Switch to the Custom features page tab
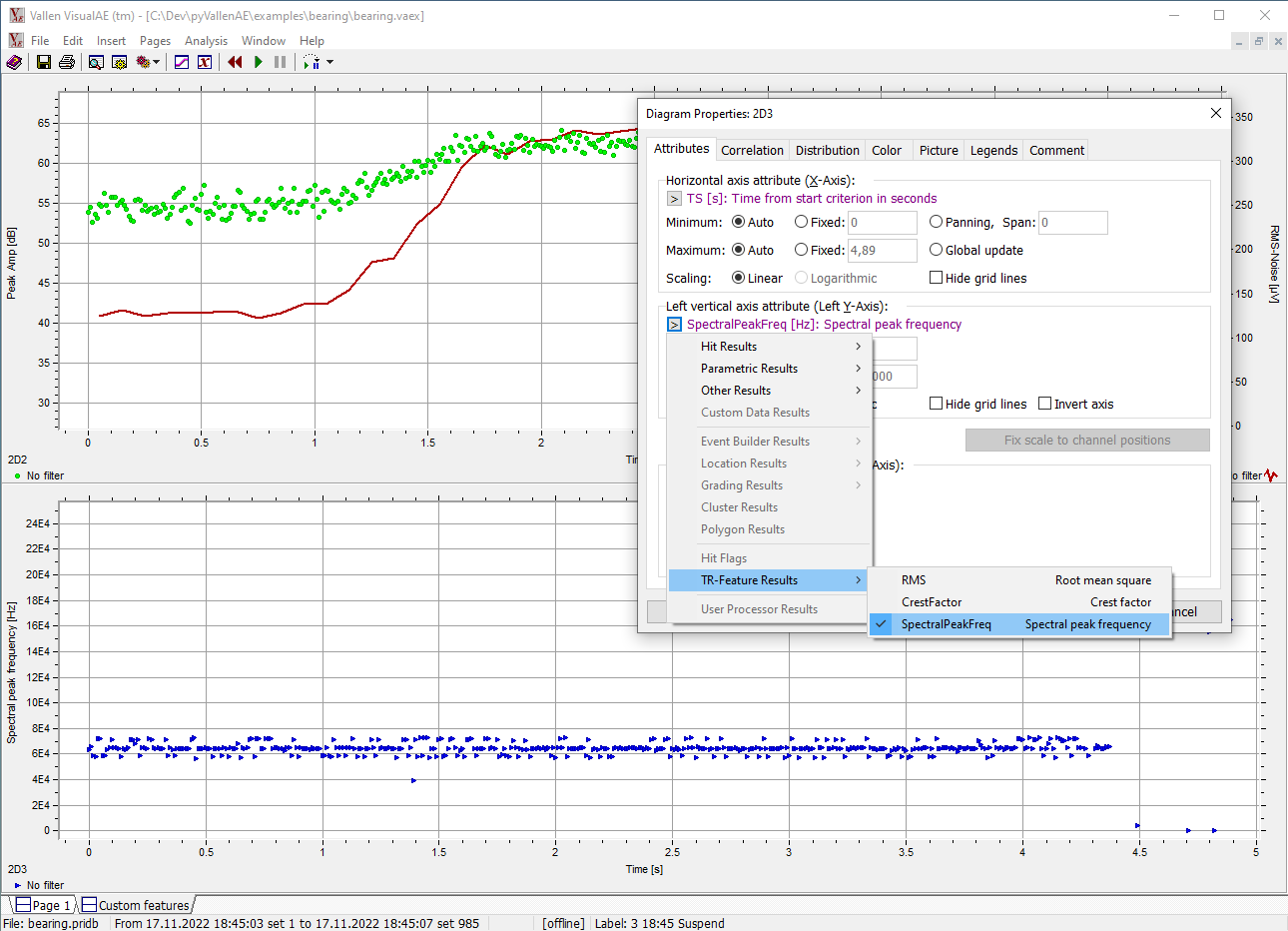Image resolution: width=1288 pixels, height=931 pixels. [136, 905]
